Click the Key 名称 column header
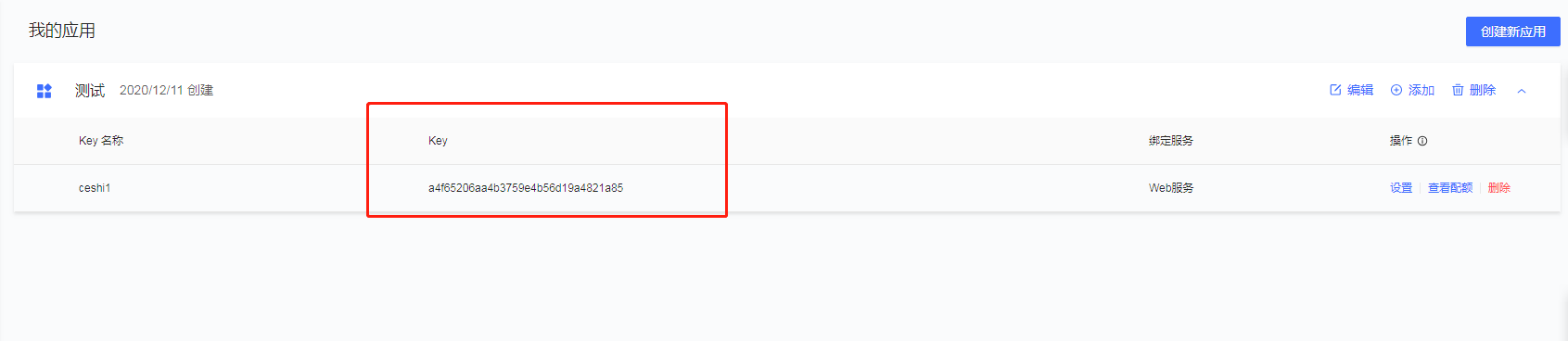Screen dimensions: 1568x341 click(101, 141)
